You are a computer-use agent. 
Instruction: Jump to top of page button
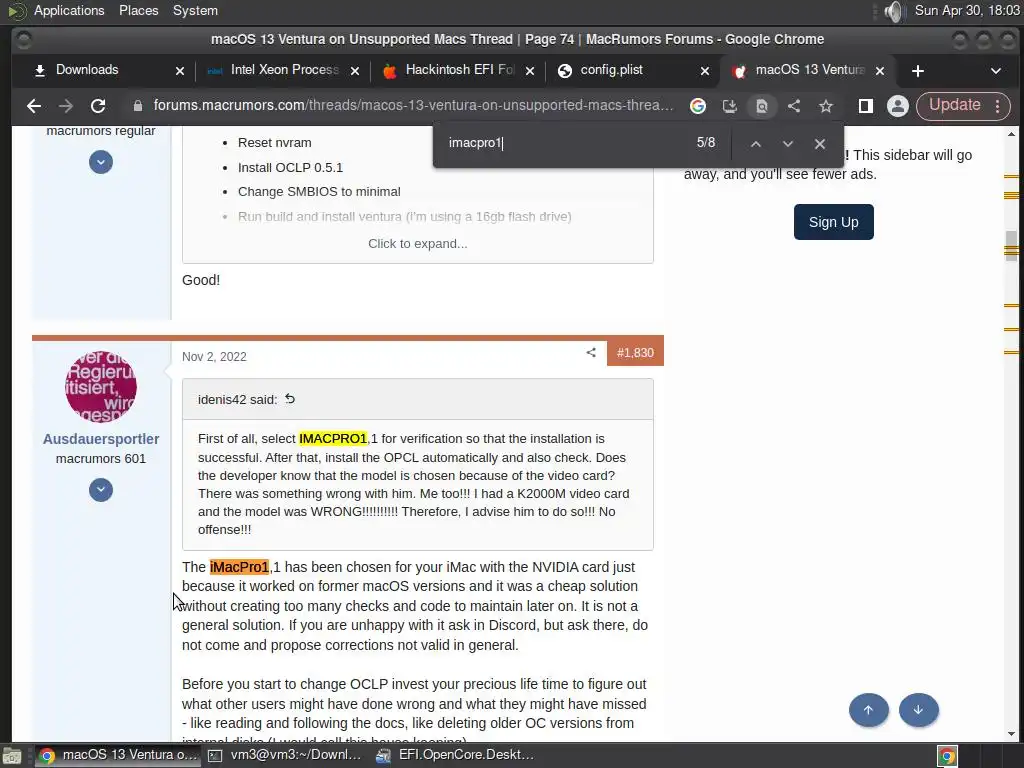868,710
